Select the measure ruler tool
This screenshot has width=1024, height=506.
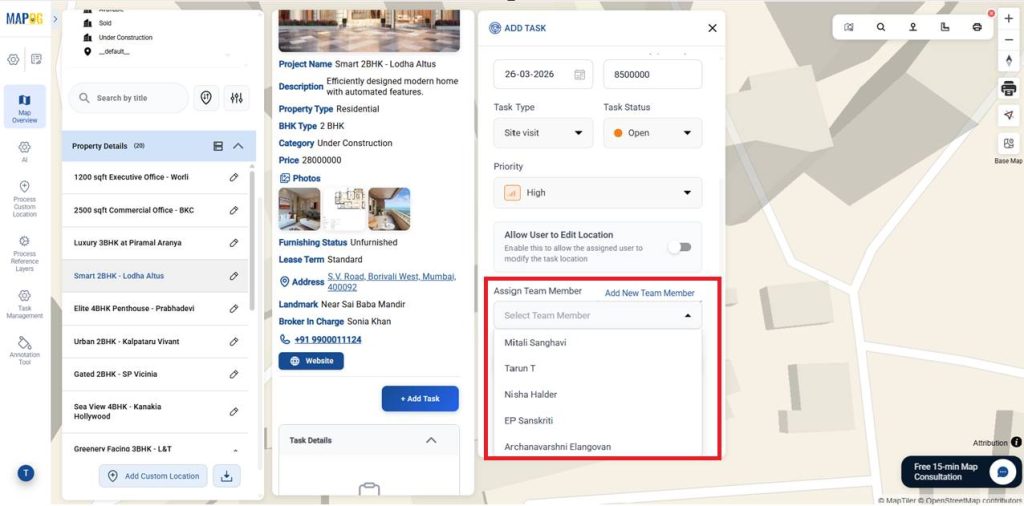[x=945, y=27]
